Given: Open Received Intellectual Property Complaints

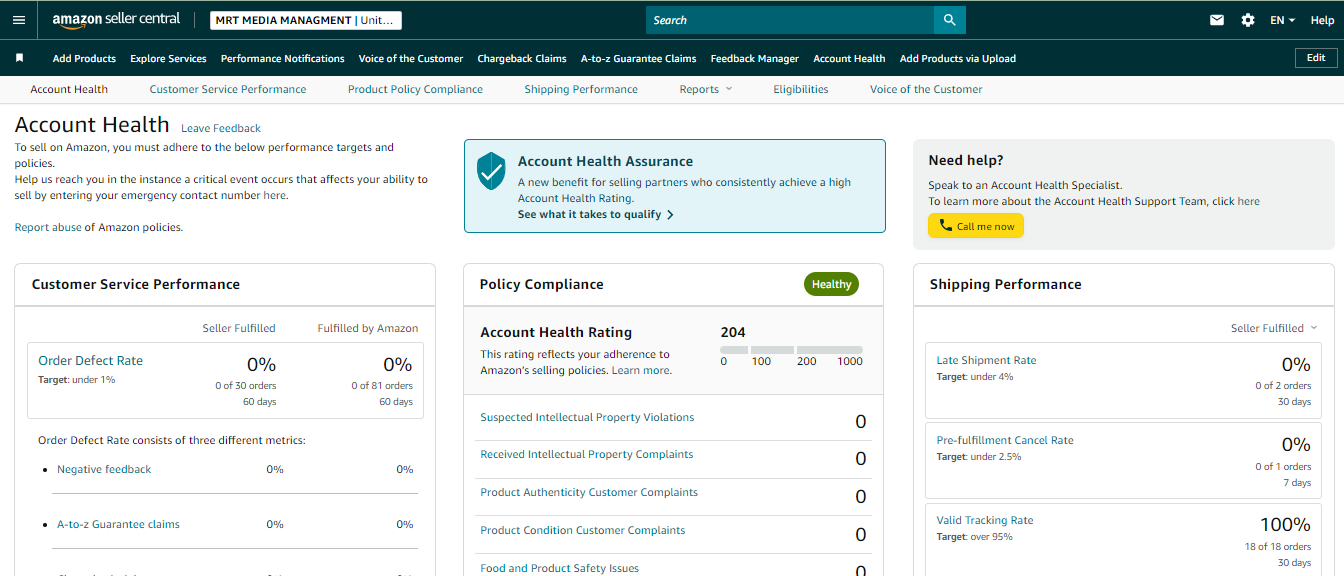Looking at the screenshot, I should [x=587, y=454].
